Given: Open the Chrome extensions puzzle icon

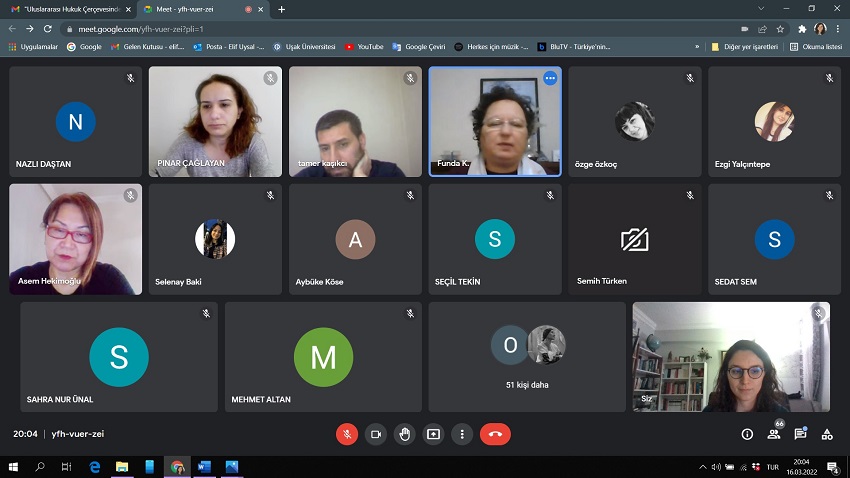Looking at the screenshot, I should coord(801,29).
